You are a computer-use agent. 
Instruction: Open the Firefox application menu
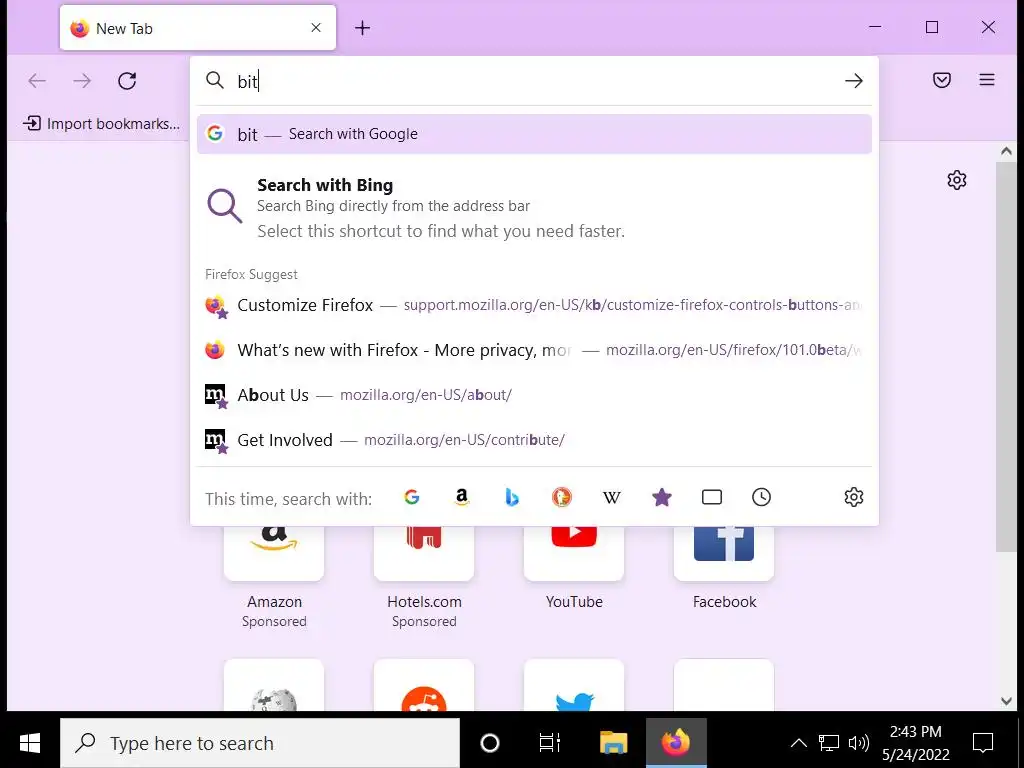pos(987,80)
